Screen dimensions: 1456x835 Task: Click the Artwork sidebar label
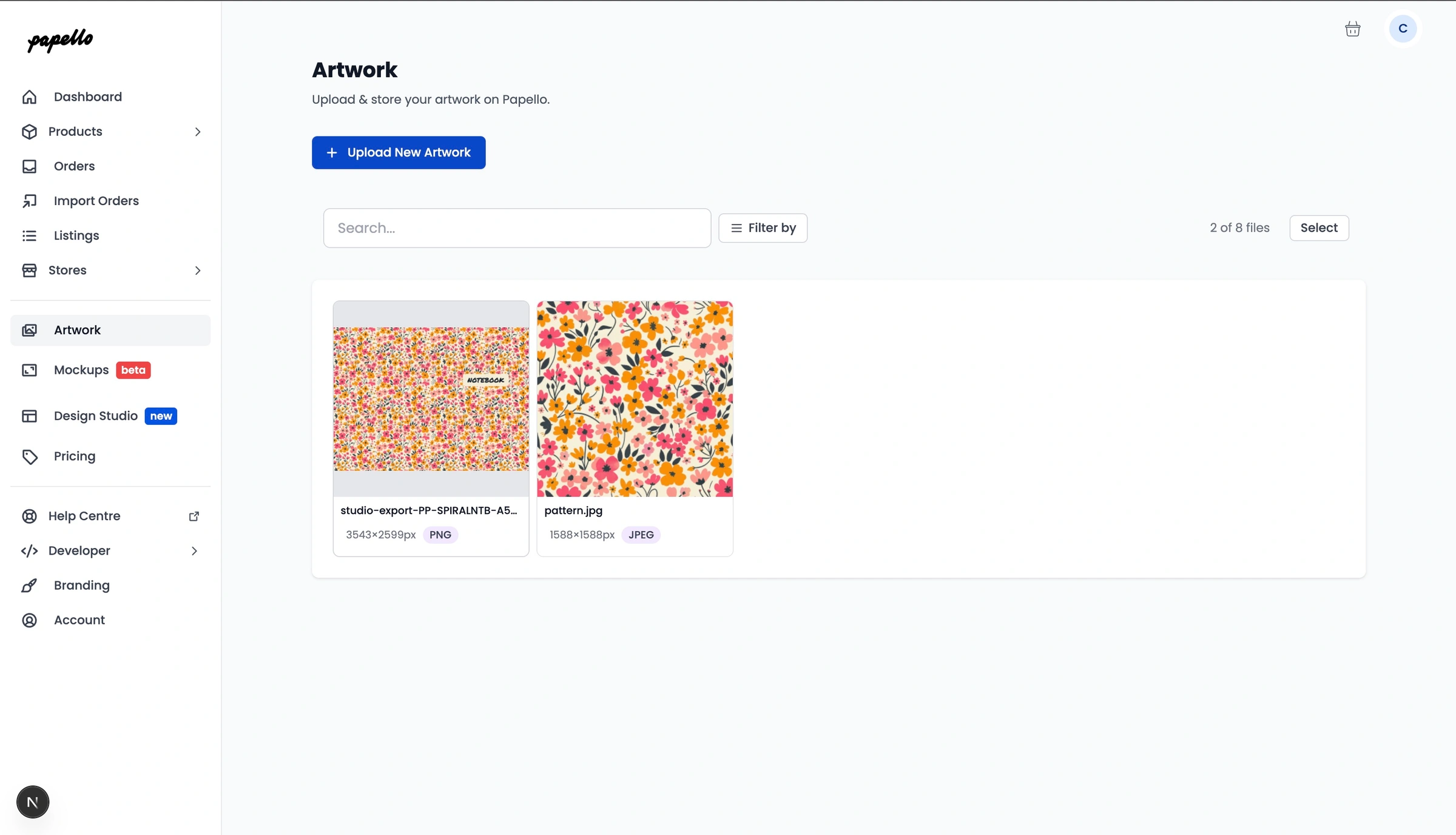pos(77,330)
